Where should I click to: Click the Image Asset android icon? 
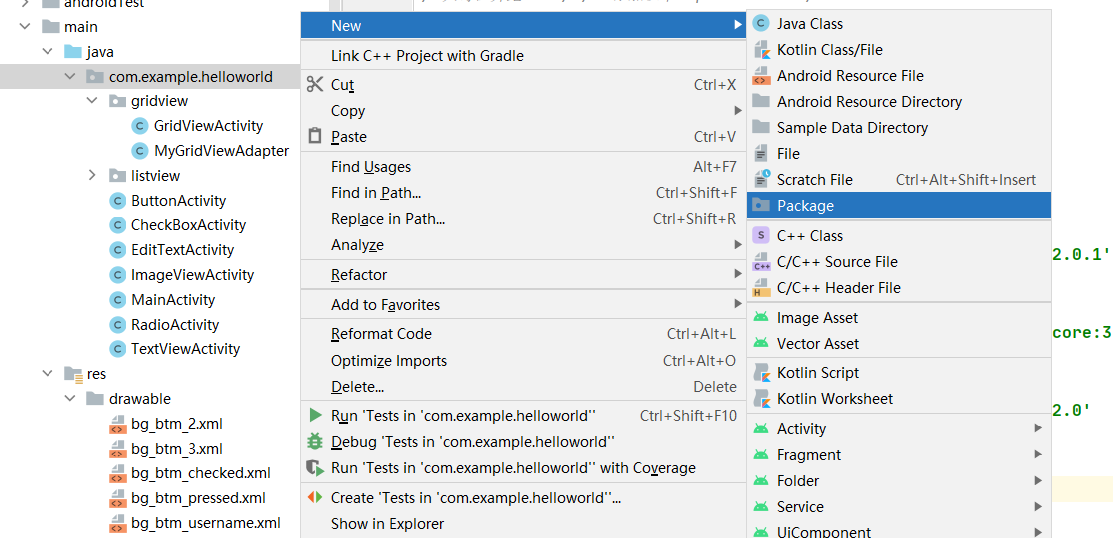pos(761,318)
